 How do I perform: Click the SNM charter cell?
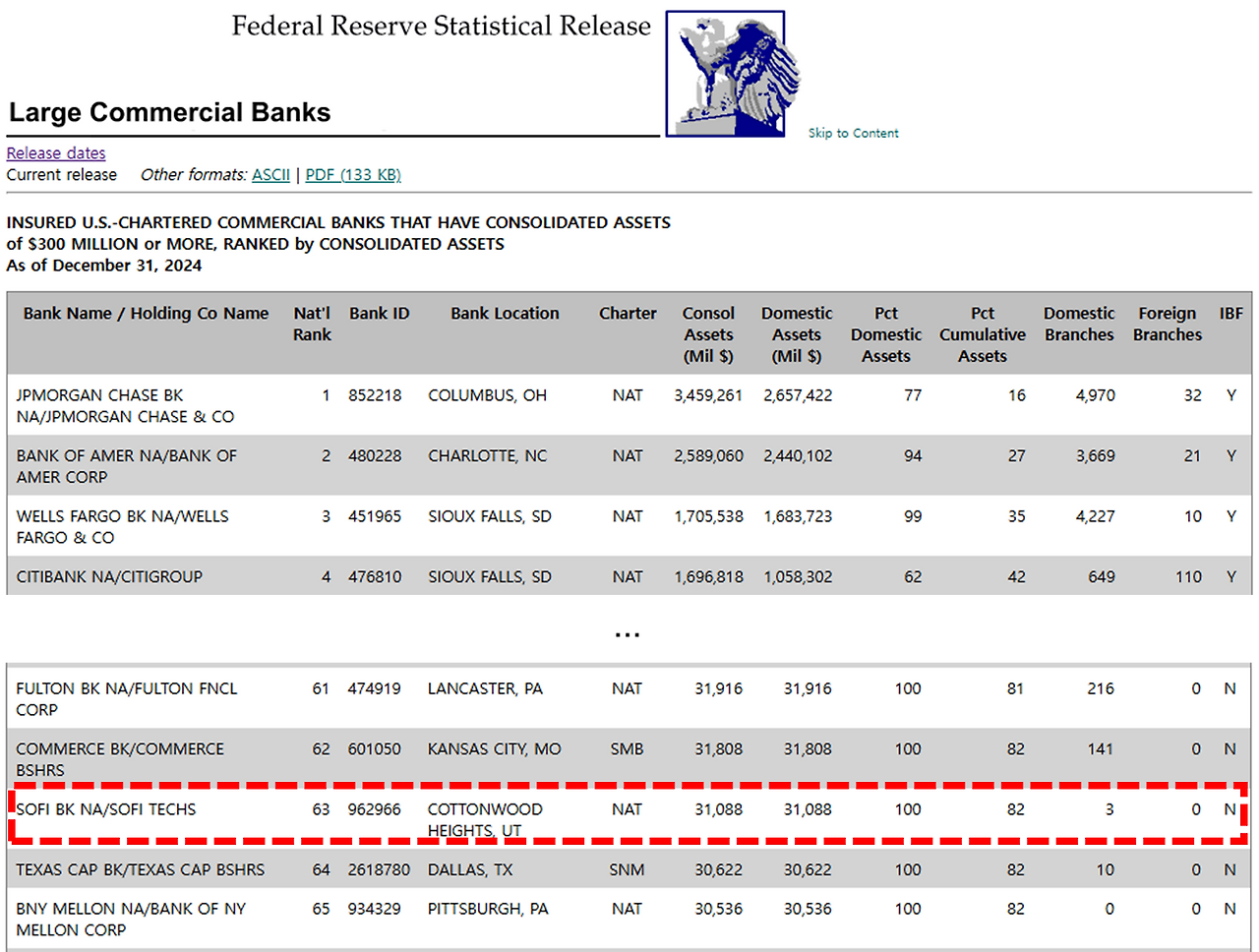tap(627, 869)
